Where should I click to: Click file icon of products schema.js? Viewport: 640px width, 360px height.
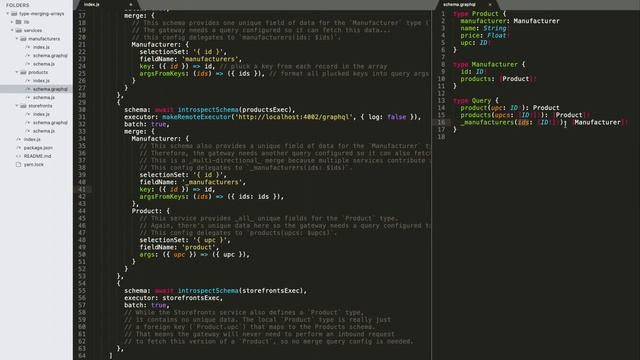(x=28, y=98)
